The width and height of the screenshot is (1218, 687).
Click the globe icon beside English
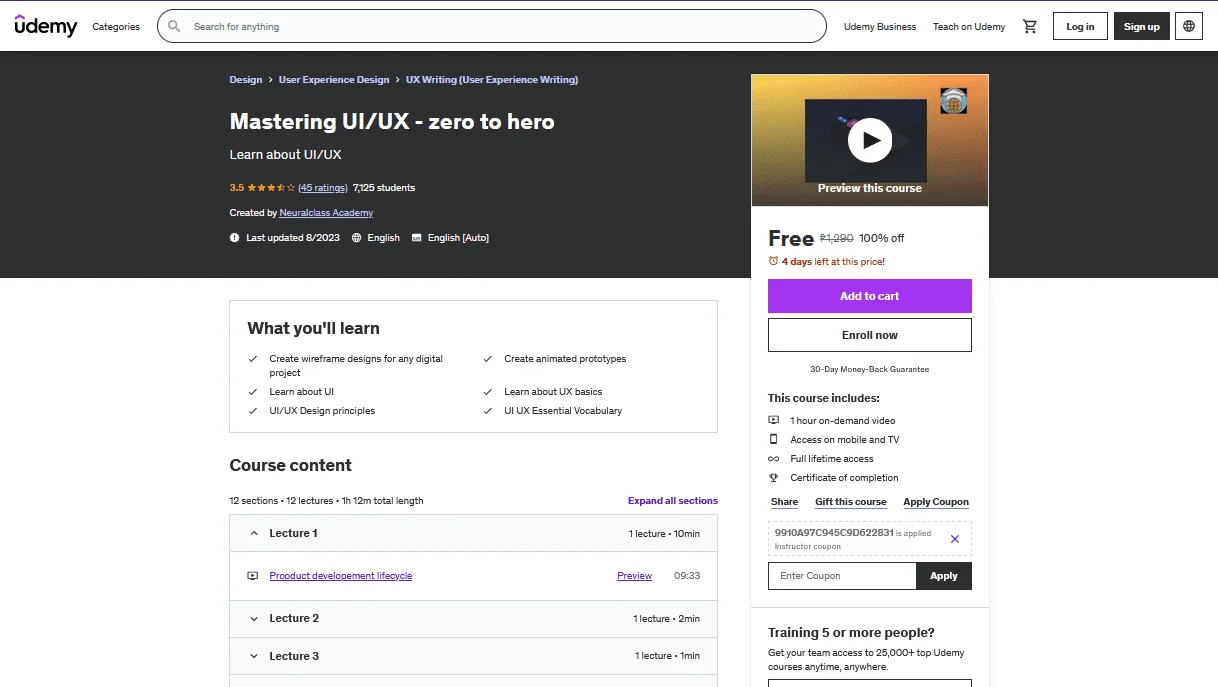[x=356, y=238]
